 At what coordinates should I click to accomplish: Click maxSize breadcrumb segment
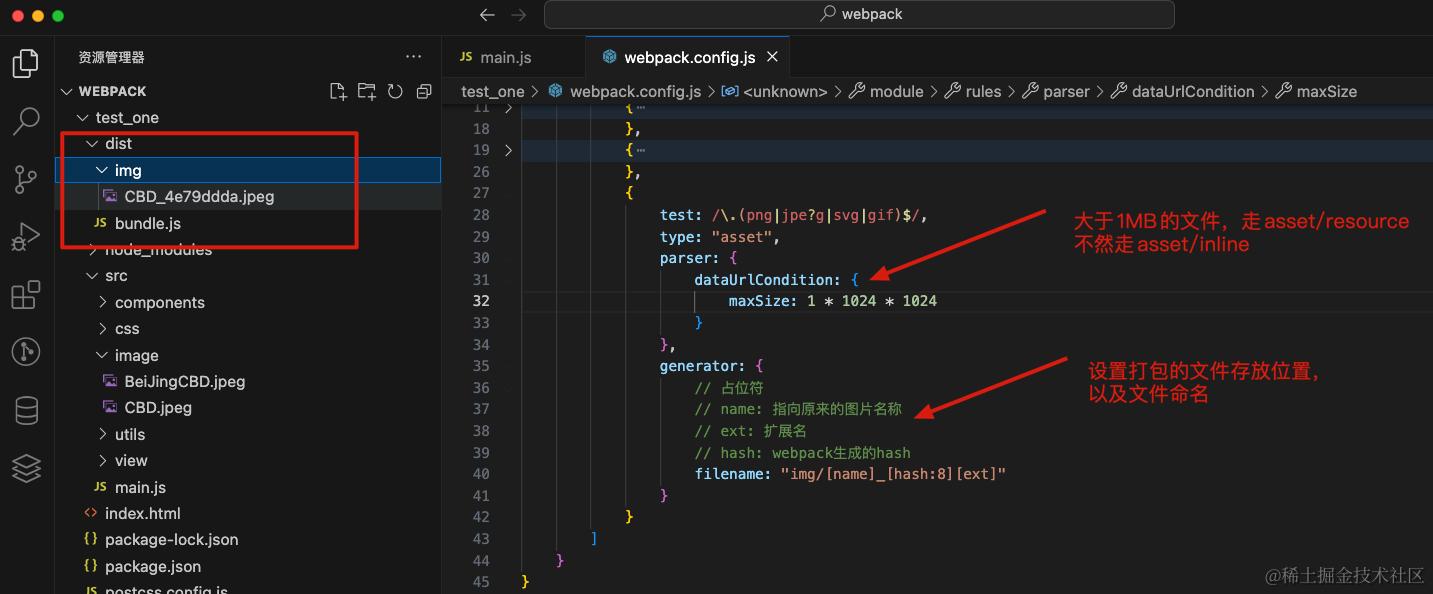click(x=1326, y=91)
